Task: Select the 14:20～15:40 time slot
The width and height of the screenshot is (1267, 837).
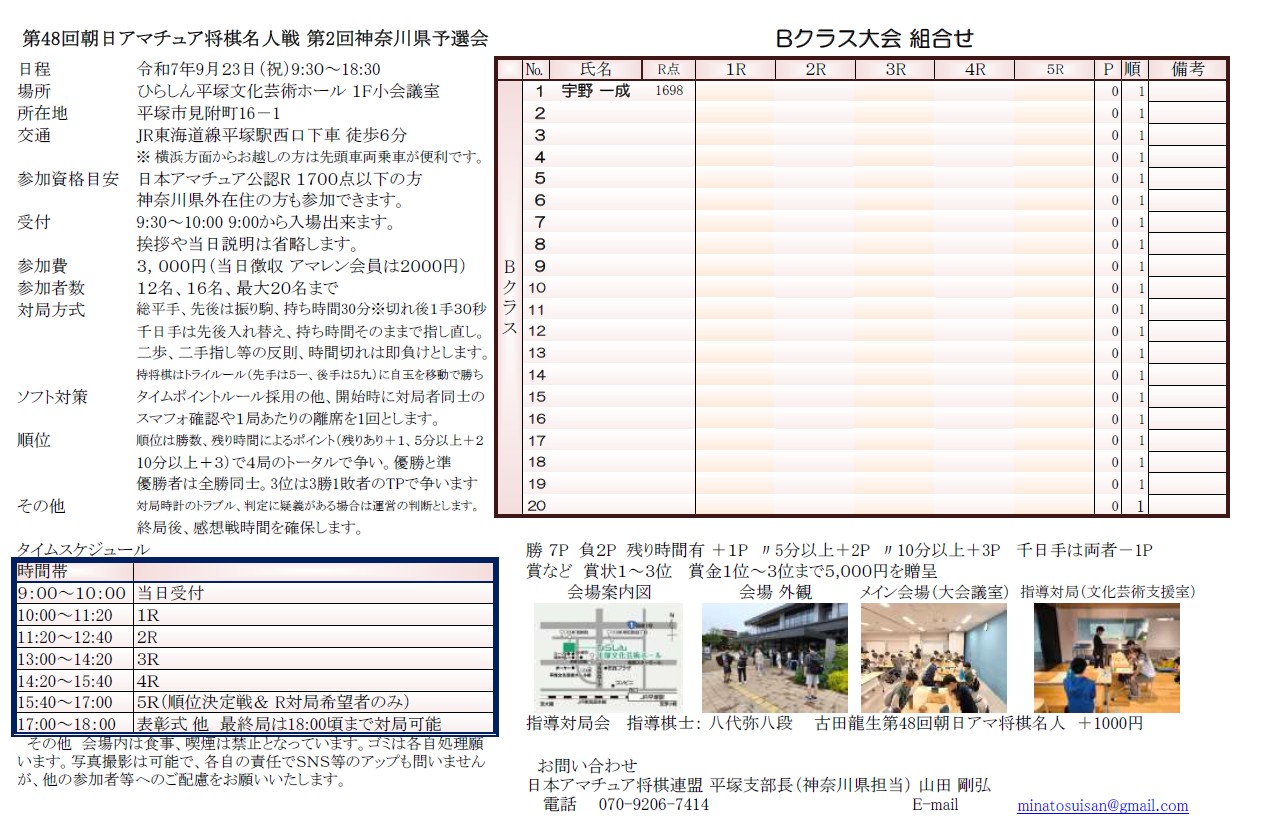Action: [x=74, y=680]
